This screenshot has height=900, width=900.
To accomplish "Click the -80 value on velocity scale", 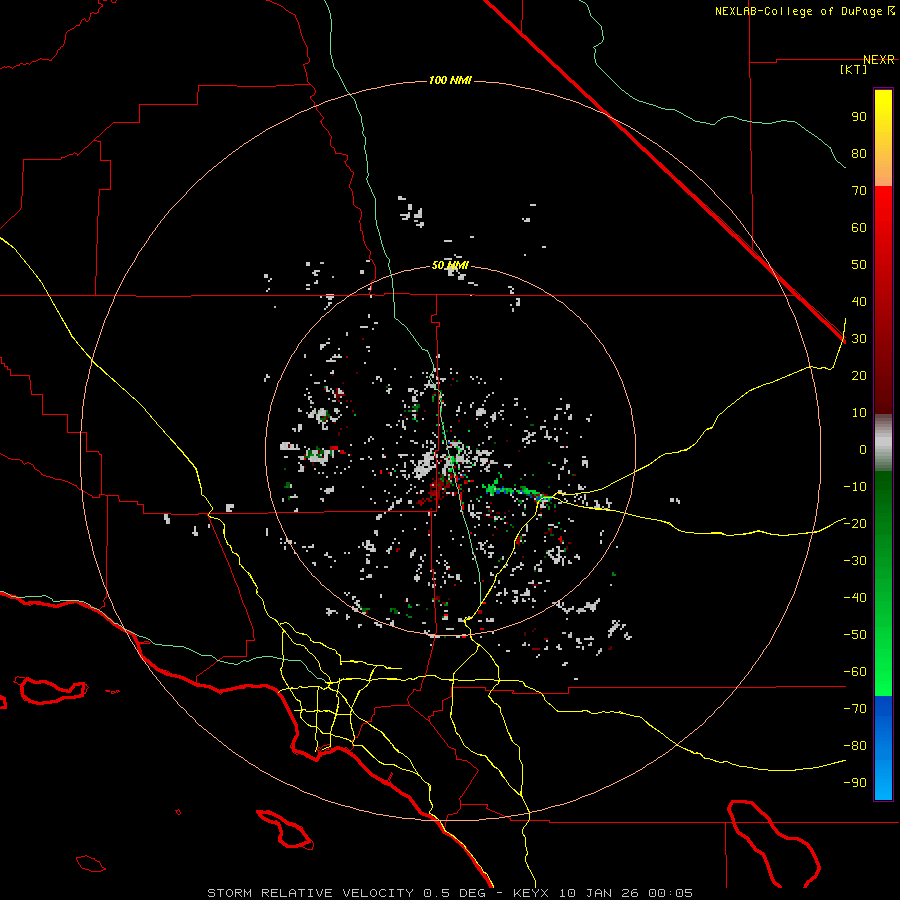I will point(855,746).
